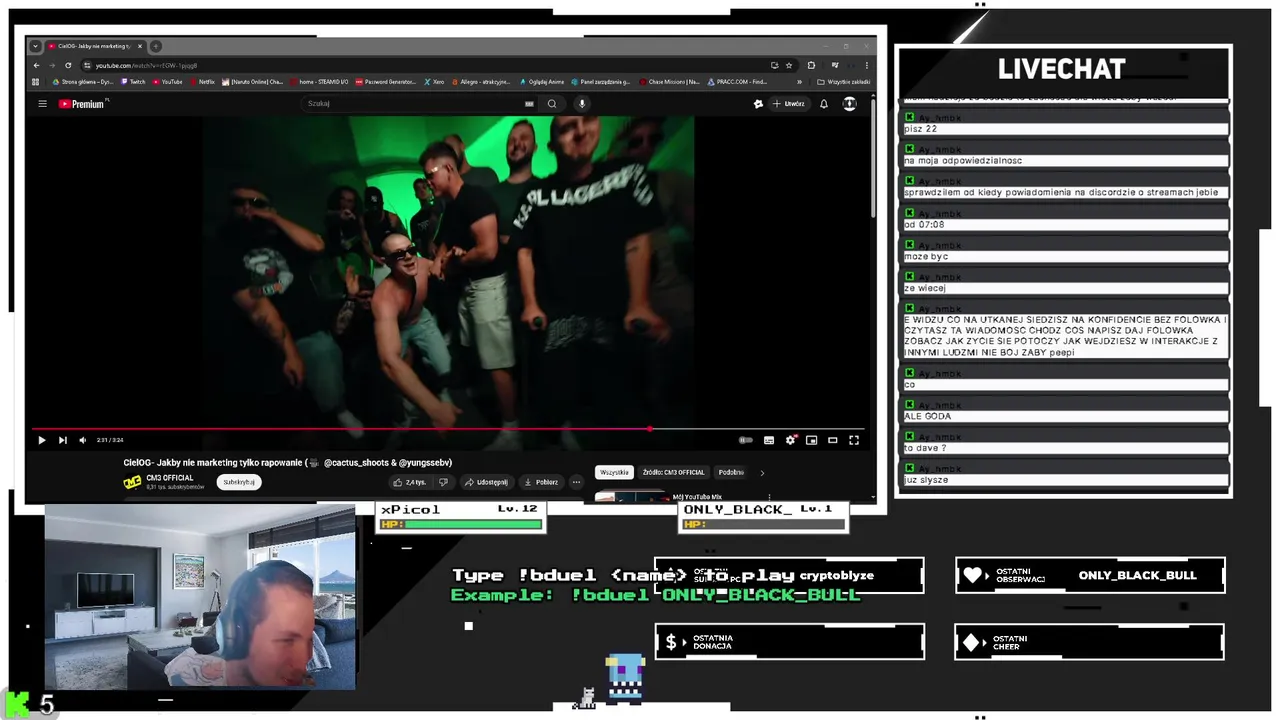Seek video using the red progress bar
Screen dimensions: 1280x720
coord(448,429)
